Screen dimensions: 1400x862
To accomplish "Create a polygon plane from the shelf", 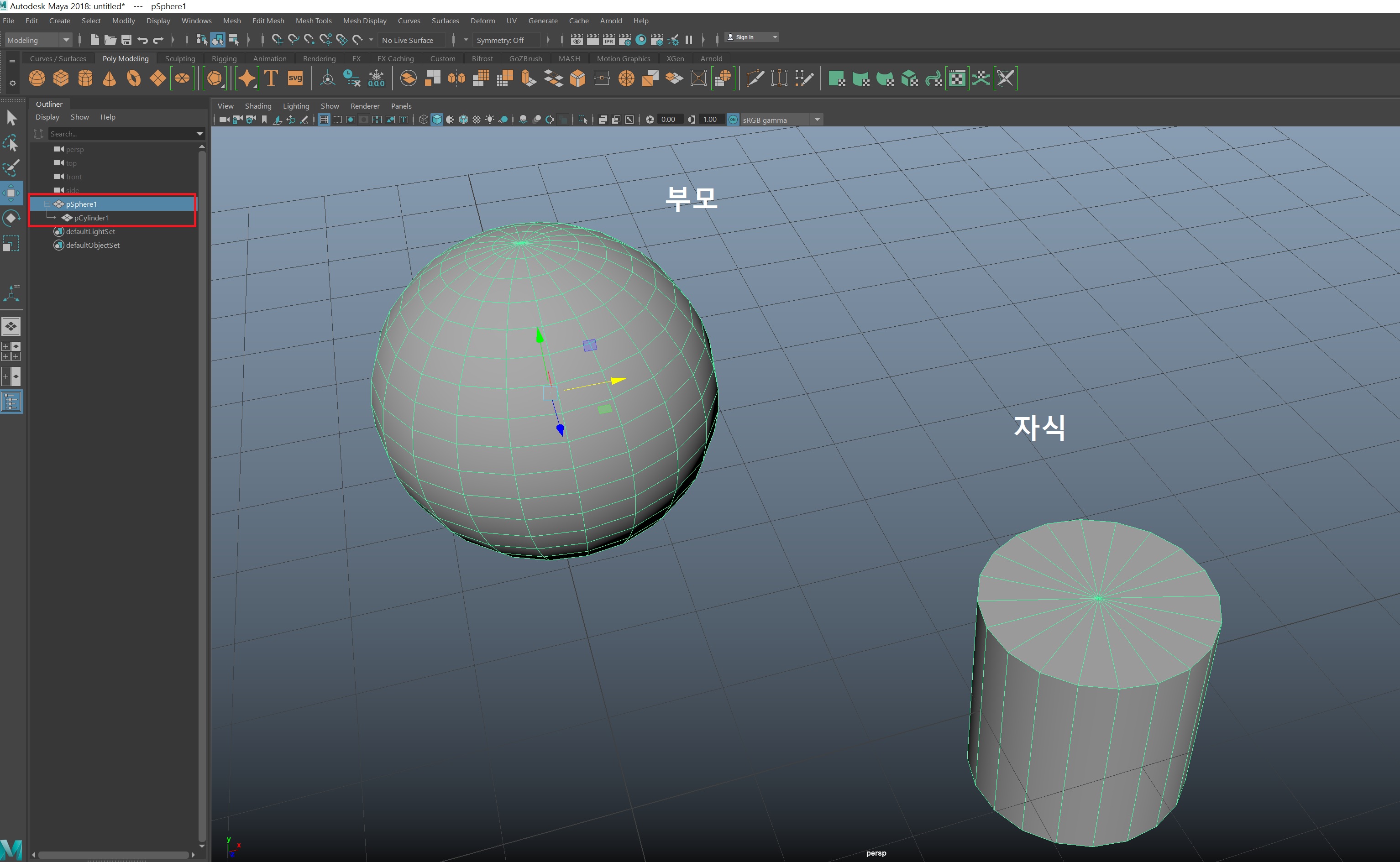I will [157, 78].
